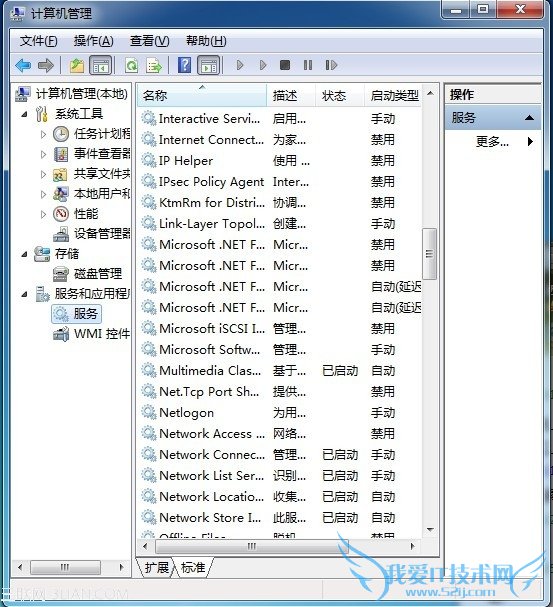Screen dimensions: 553x607
Task: Switch to the 扩展 tab
Action: (x=156, y=568)
